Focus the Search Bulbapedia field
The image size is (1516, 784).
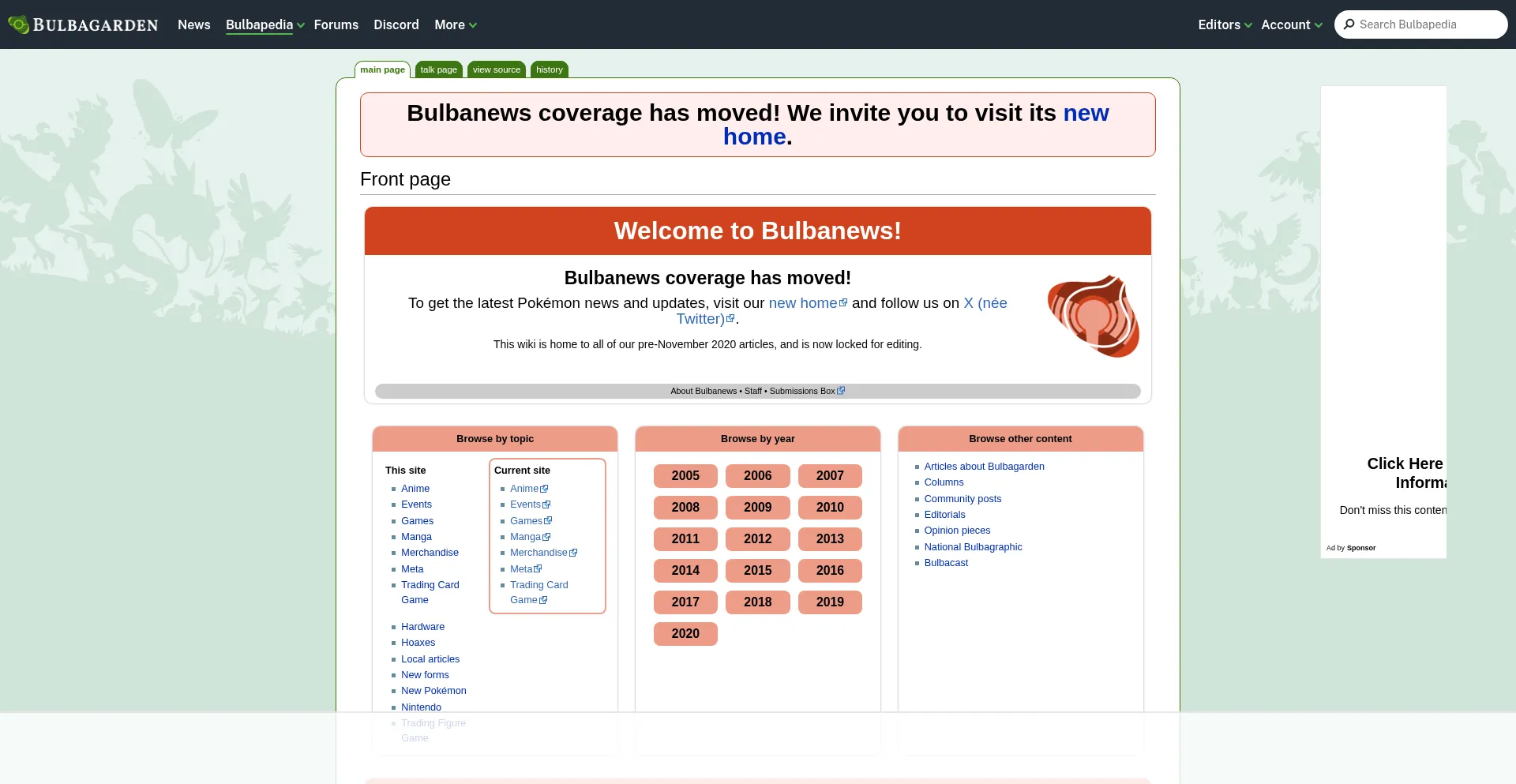click(x=1421, y=24)
